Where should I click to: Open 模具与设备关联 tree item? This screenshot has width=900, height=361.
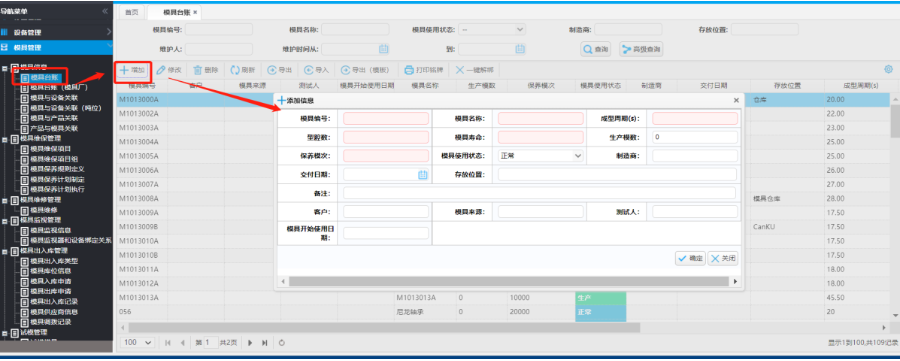point(53,98)
